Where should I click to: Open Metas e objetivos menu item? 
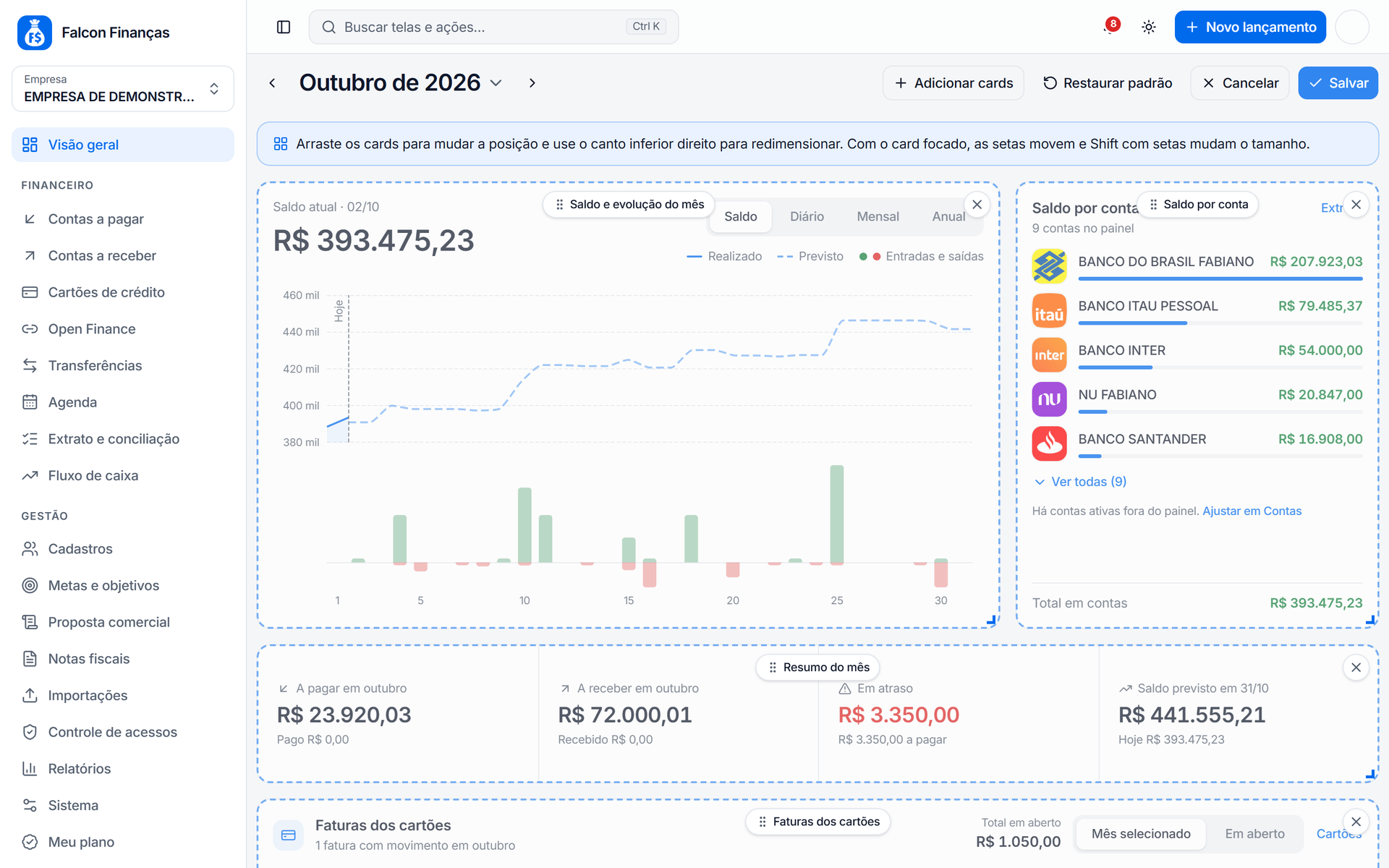click(x=123, y=586)
